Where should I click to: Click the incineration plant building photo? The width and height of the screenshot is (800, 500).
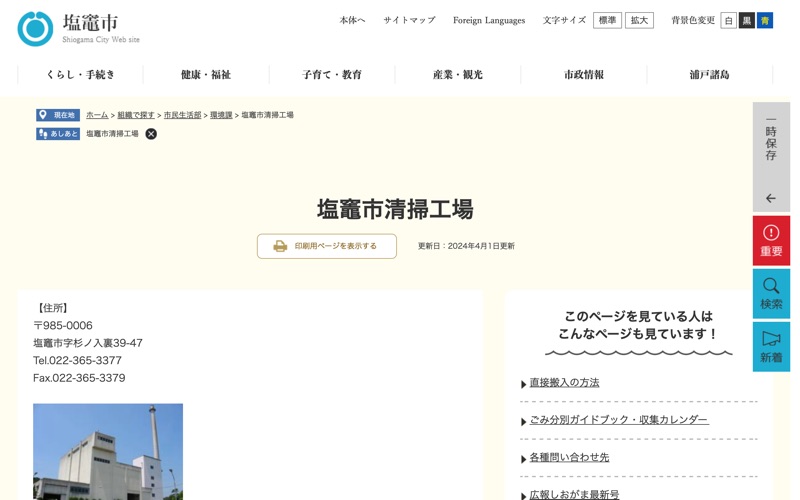click(108, 452)
